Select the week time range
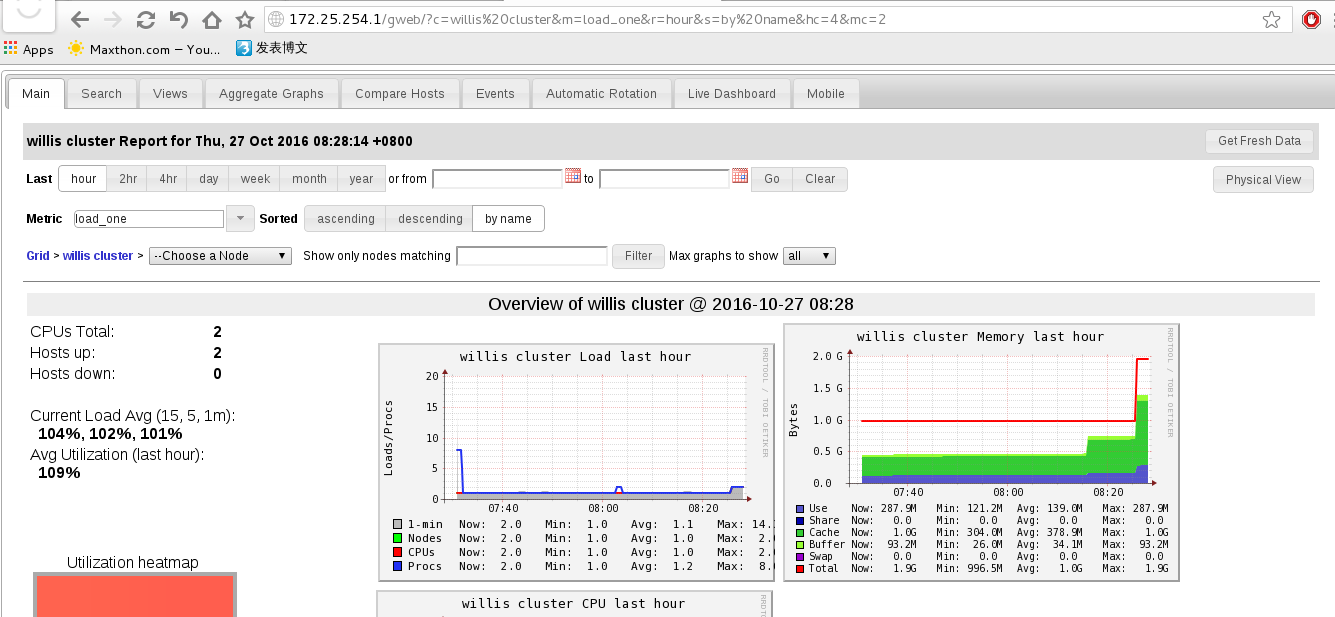1335x617 pixels. 255,179
